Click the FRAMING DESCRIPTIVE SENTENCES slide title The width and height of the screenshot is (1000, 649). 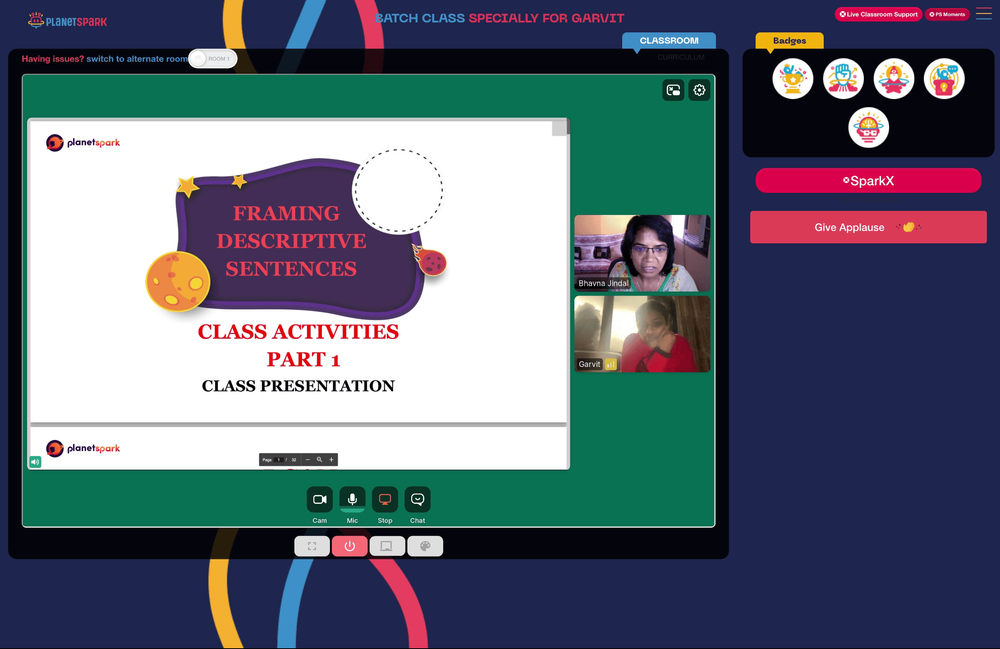[291, 241]
